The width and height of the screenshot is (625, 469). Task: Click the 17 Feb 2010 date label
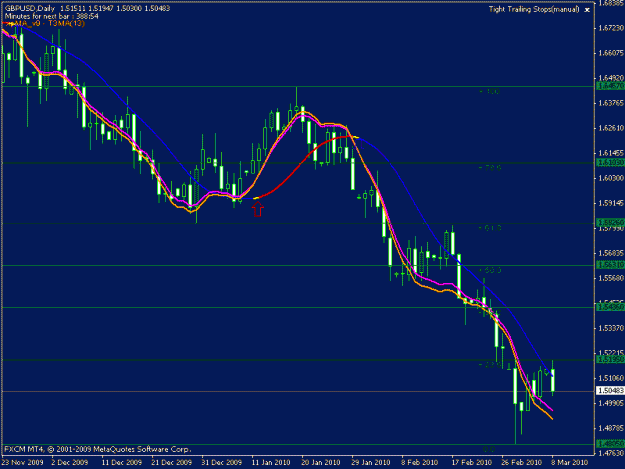click(472, 463)
